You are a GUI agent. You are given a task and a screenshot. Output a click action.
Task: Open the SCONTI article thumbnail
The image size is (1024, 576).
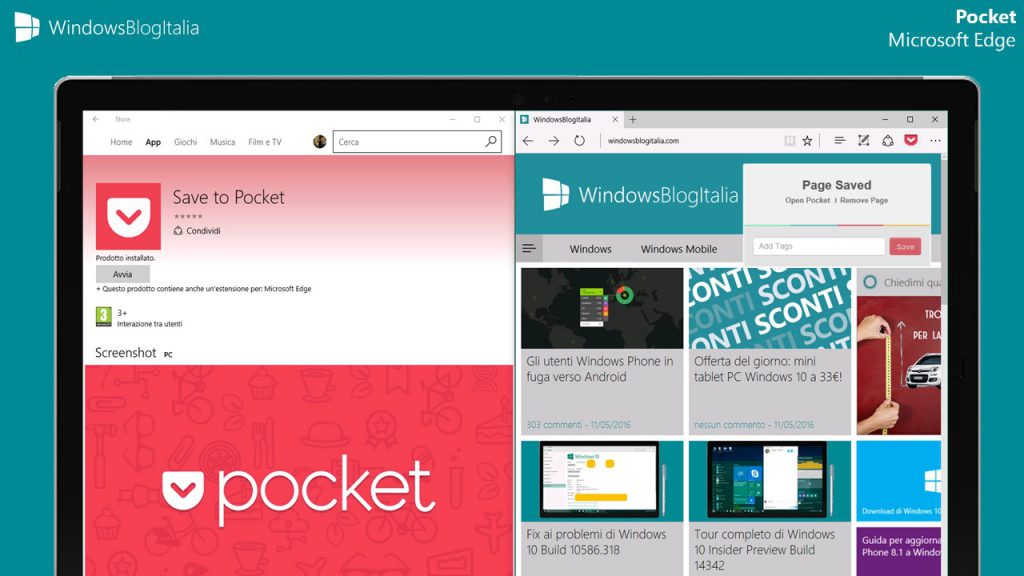click(x=770, y=308)
